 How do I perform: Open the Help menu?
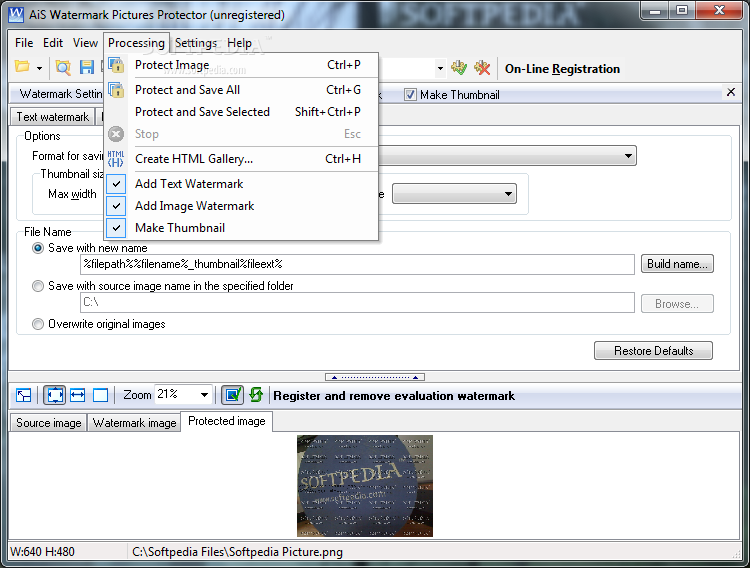tap(239, 43)
